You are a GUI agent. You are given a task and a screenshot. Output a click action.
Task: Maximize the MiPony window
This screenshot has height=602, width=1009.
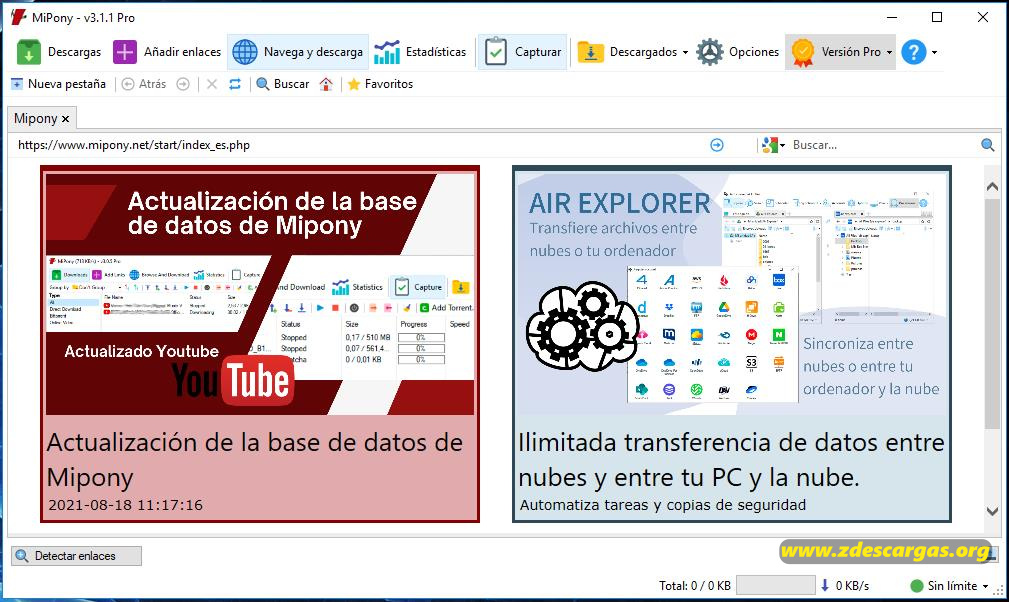(938, 17)
